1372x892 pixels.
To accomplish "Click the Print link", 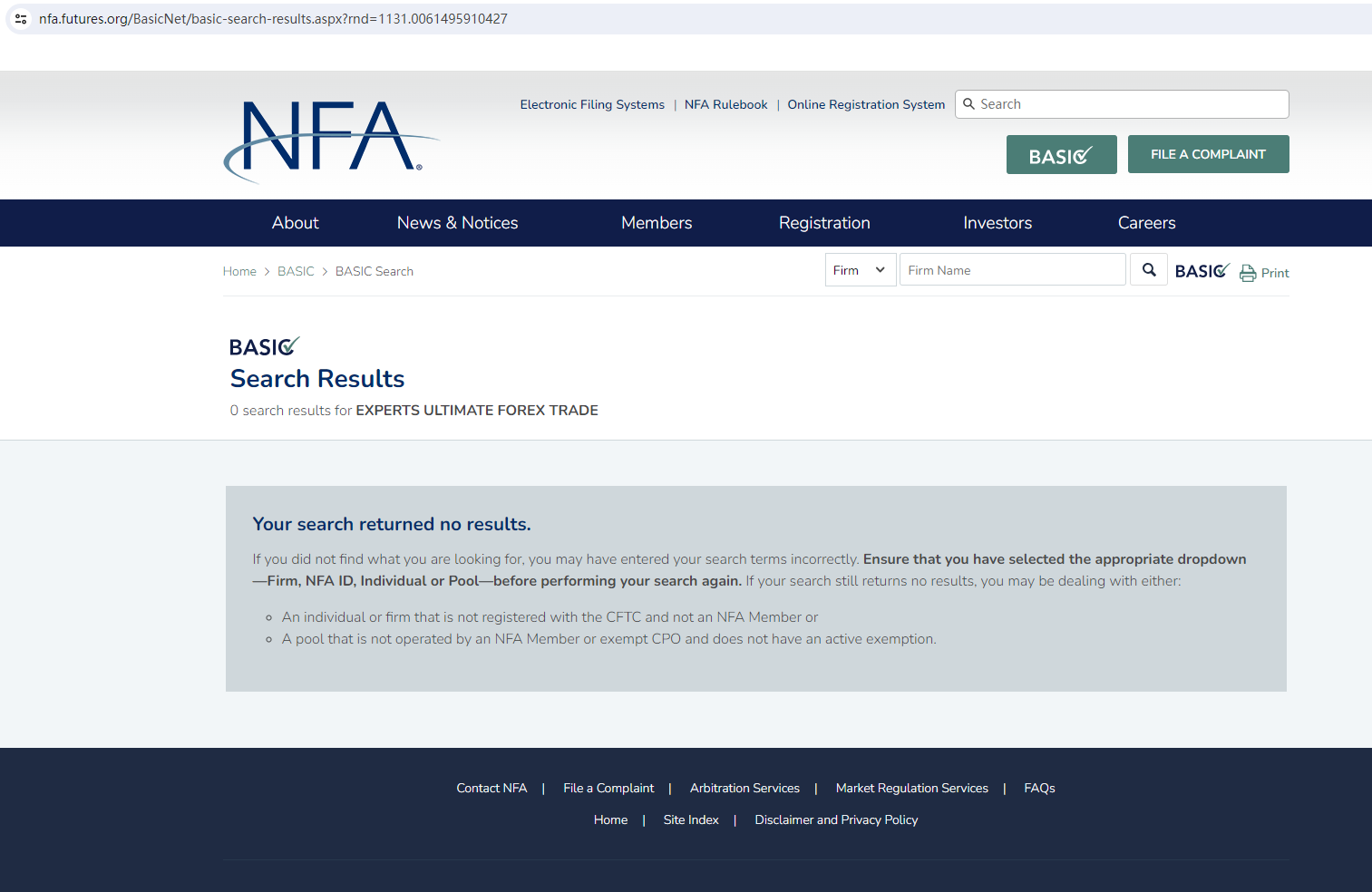I will [x=1275, y=273].
